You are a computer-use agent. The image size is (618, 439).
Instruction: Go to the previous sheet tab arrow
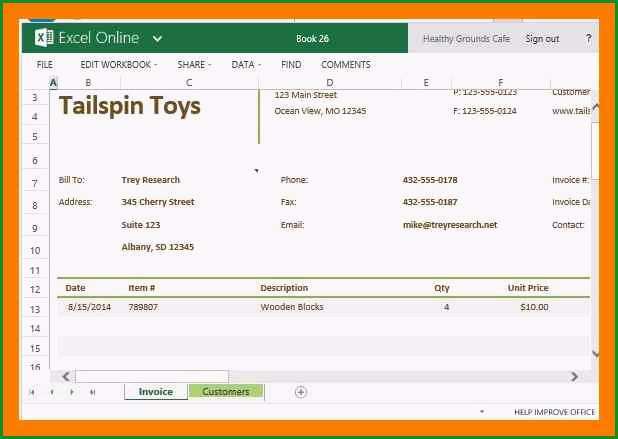(x=52, y=392)
